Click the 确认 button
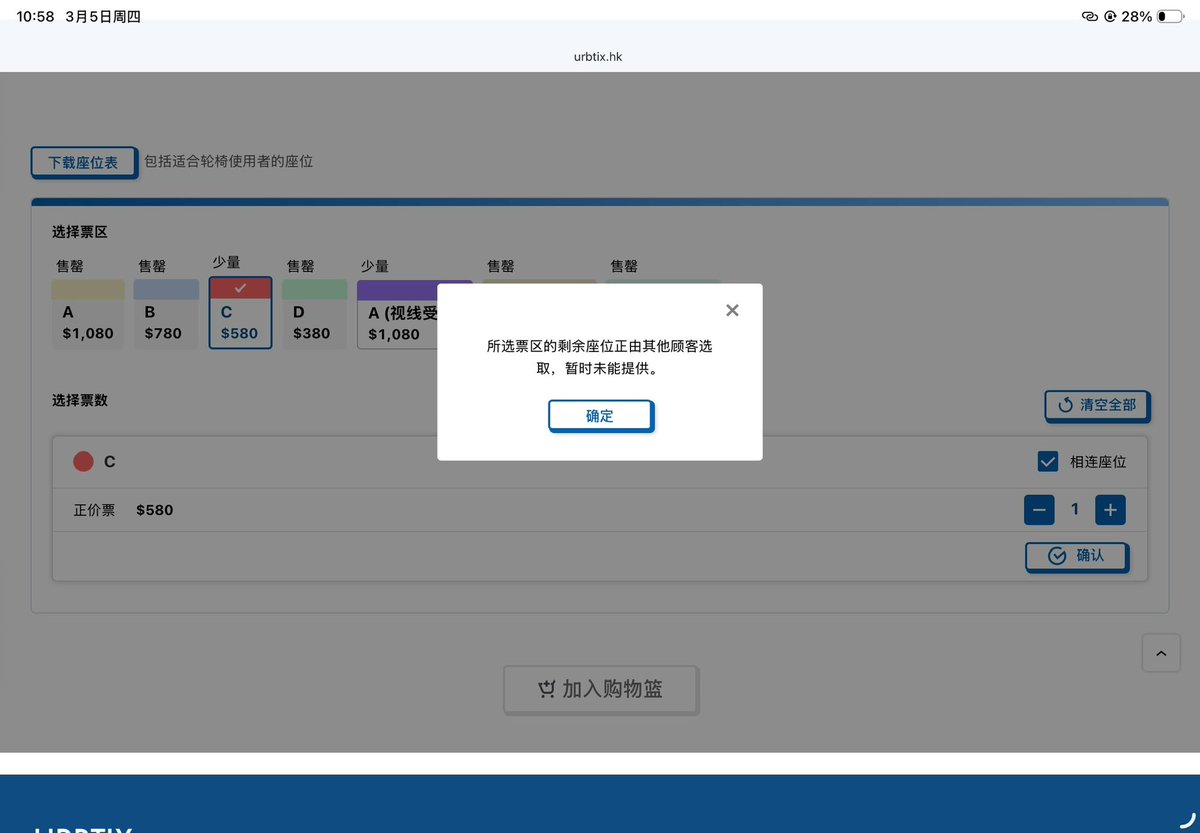Viewport: 1200px width, 833px height. click(1077, 556)
